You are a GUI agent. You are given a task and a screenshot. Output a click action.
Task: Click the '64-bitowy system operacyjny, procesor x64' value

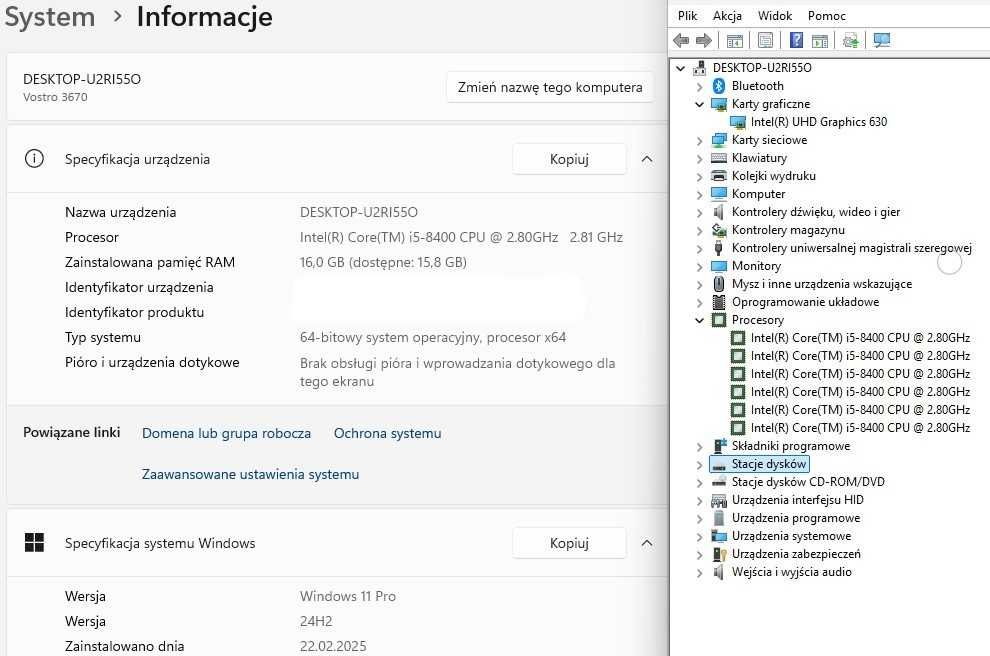[432, 337]
